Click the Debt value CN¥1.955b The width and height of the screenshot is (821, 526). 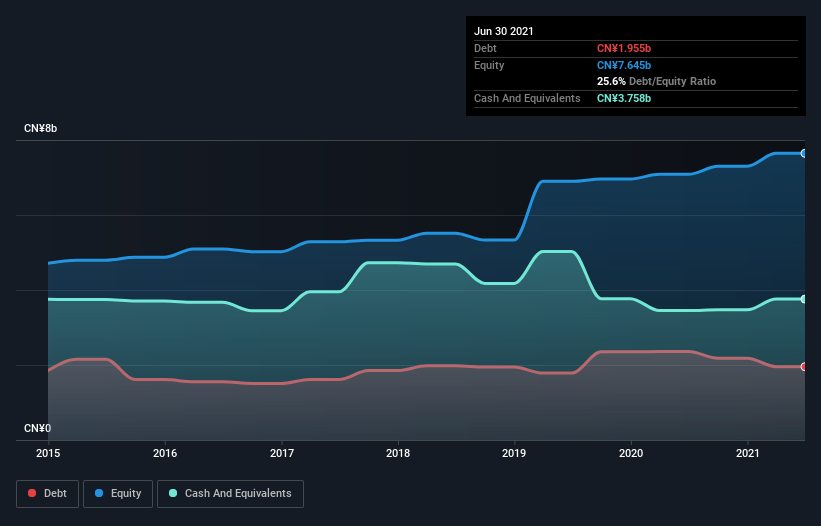click(x=624, y=48)
